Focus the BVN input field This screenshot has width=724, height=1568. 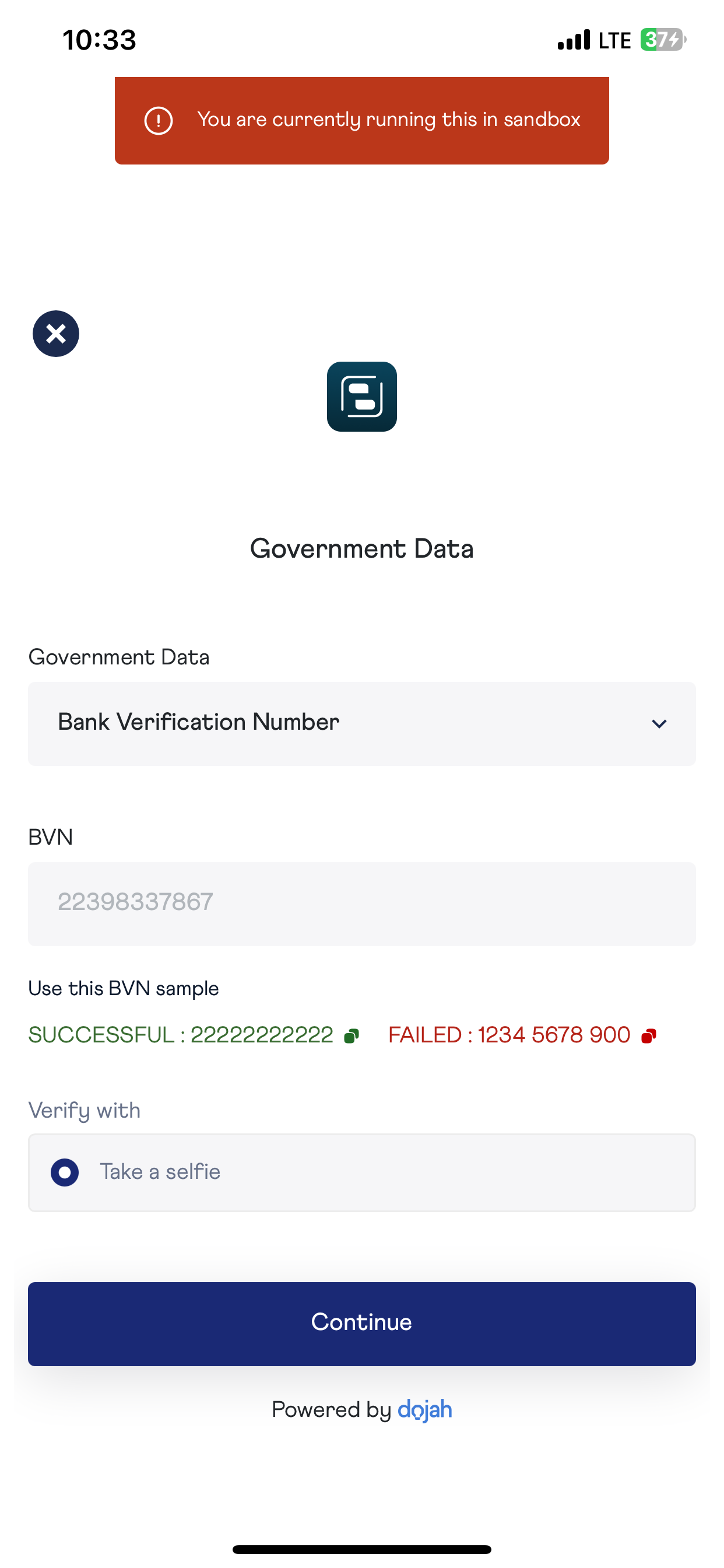[x=362, y=904]
